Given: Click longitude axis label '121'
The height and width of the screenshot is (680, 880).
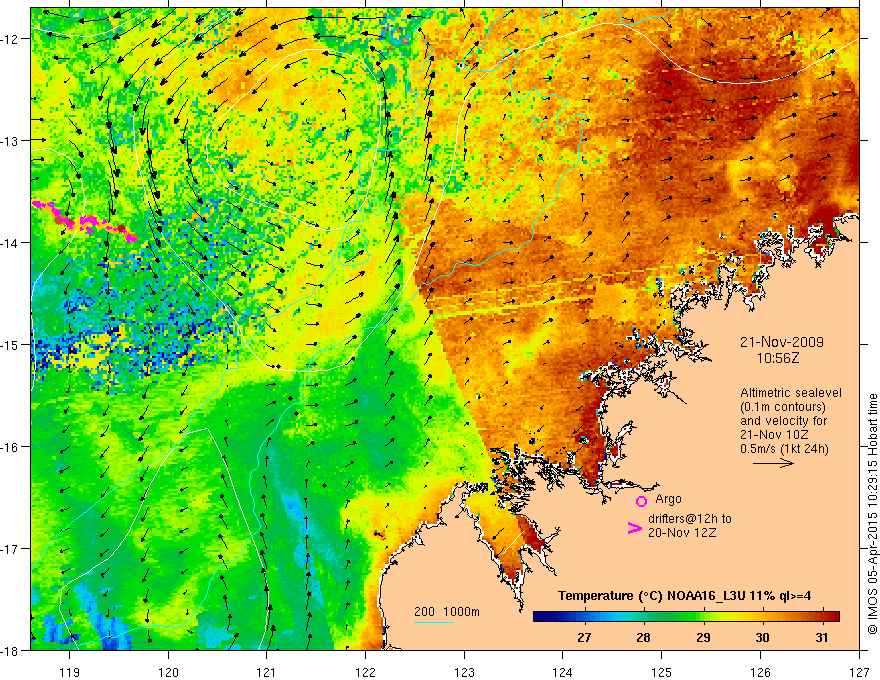Looking at the screenshot, I should pos(267,672).
